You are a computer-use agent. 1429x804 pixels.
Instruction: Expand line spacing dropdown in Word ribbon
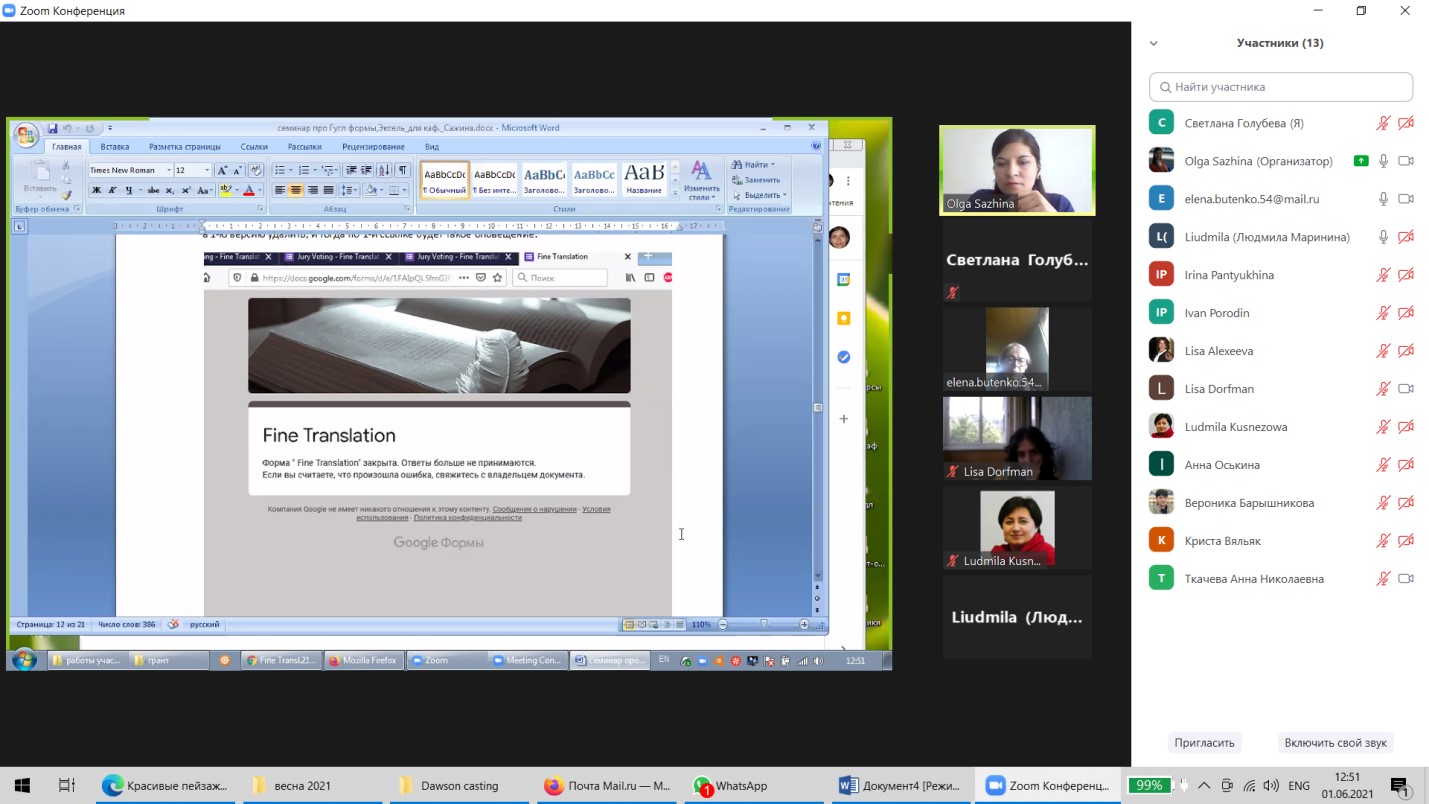[356, 190]
